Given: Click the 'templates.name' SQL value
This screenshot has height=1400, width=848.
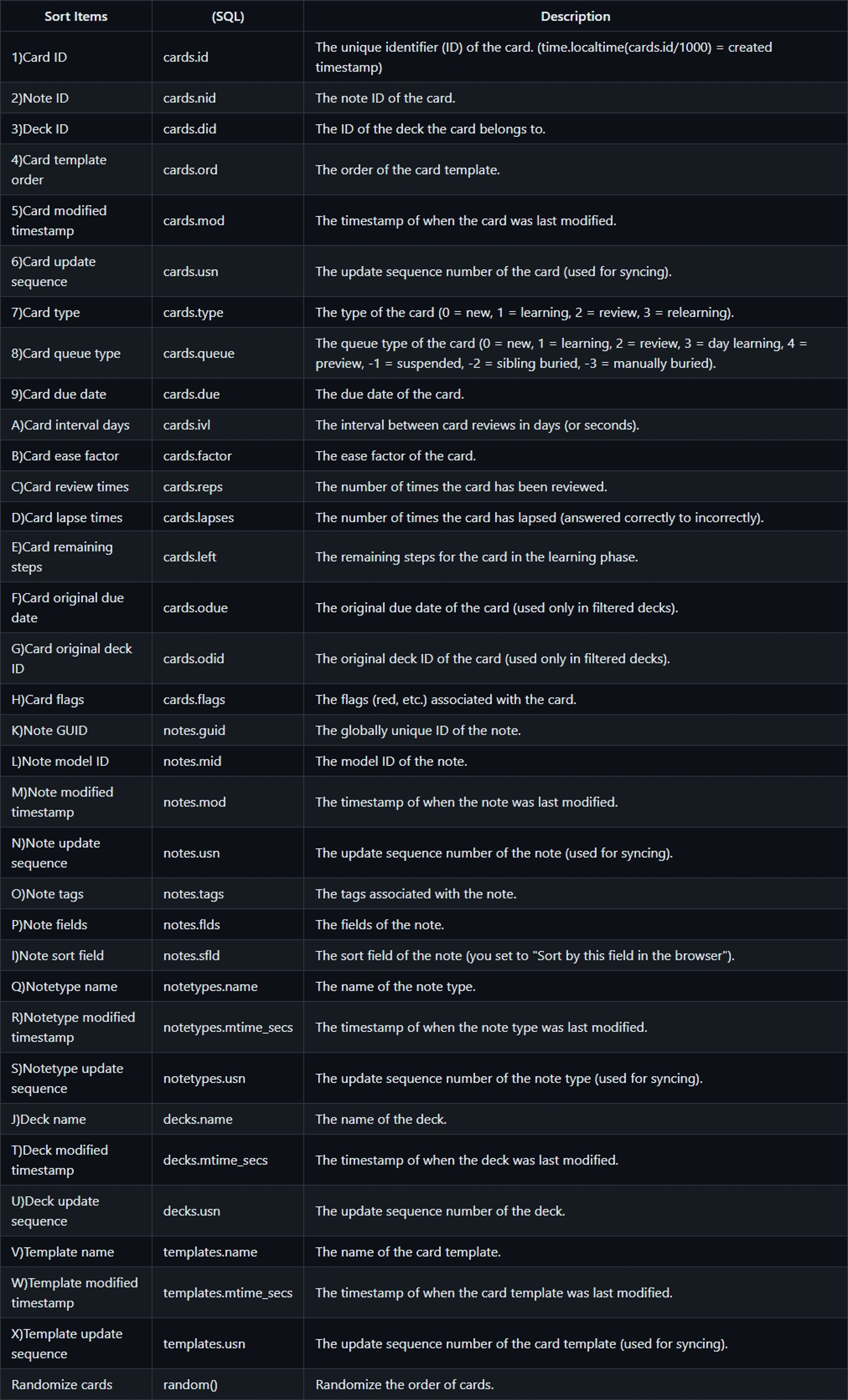Looking at the screenshot, I should point(210,1252).
